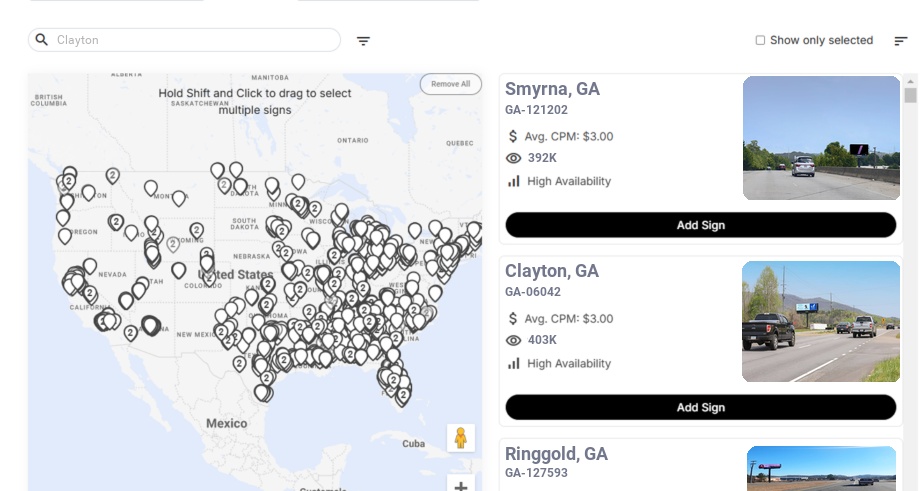Click the search magnifier icon
Viewport: 920px width, 491px height.
coord(42,40)
